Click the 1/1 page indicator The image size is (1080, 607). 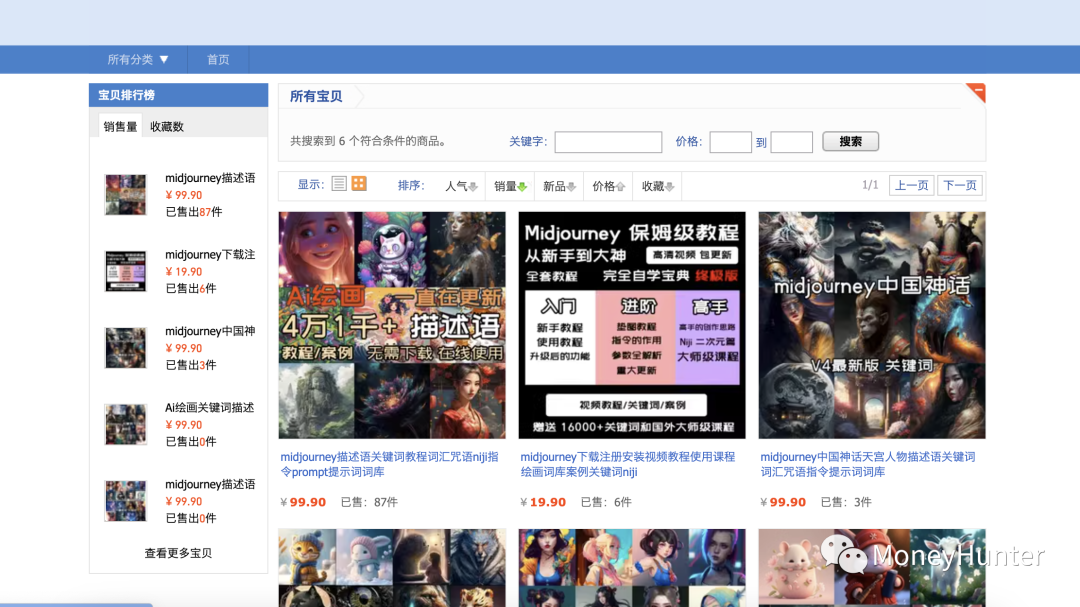tap(870, 185)
